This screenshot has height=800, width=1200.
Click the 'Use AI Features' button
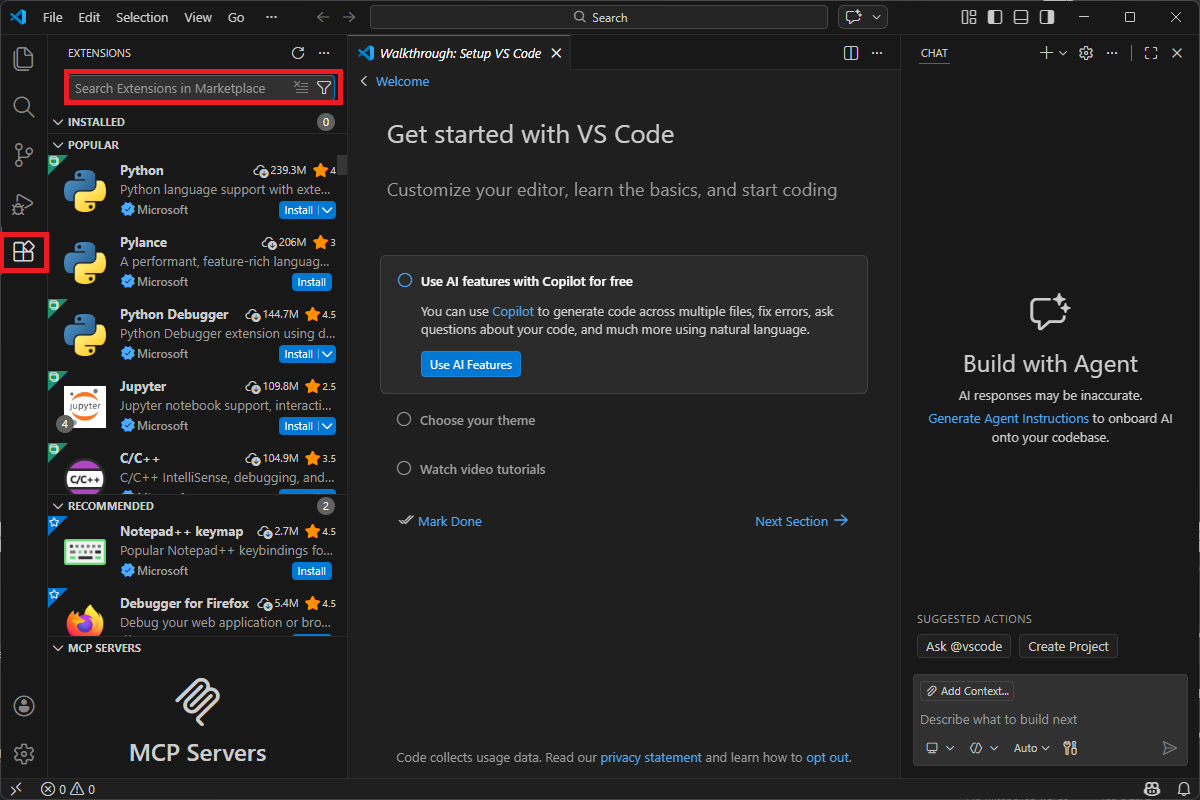[x=471, y=365]
